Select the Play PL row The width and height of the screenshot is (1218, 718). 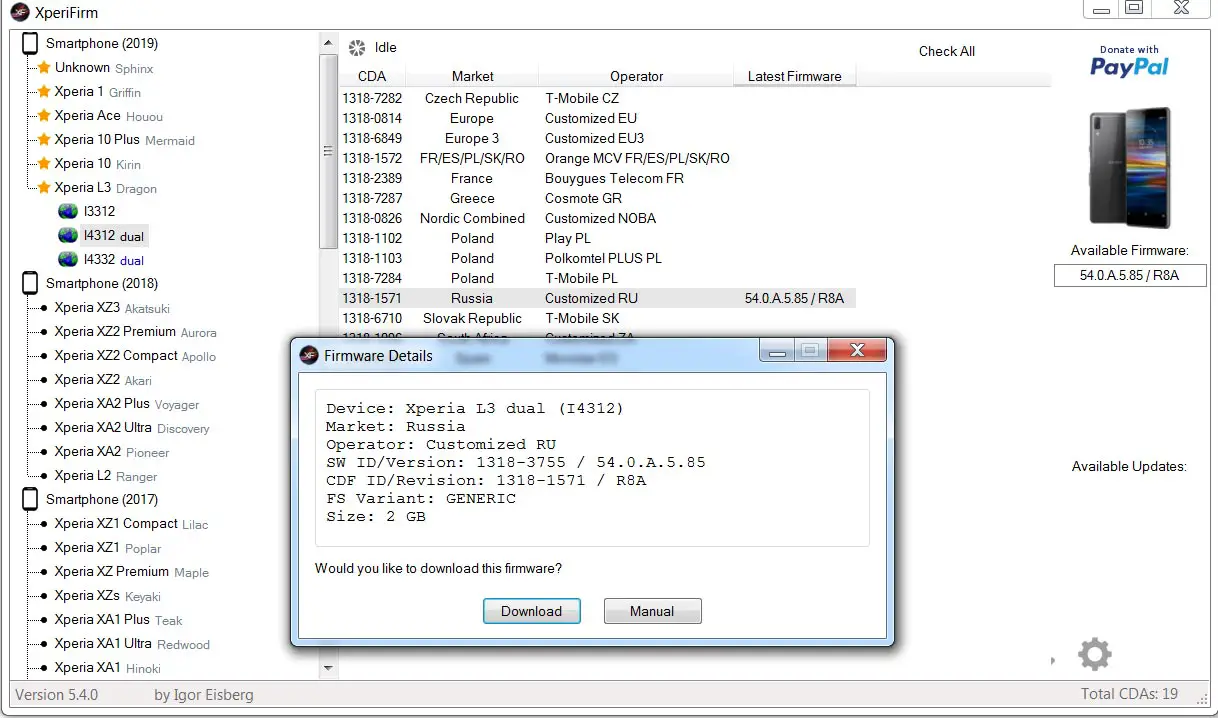point(598,238)
